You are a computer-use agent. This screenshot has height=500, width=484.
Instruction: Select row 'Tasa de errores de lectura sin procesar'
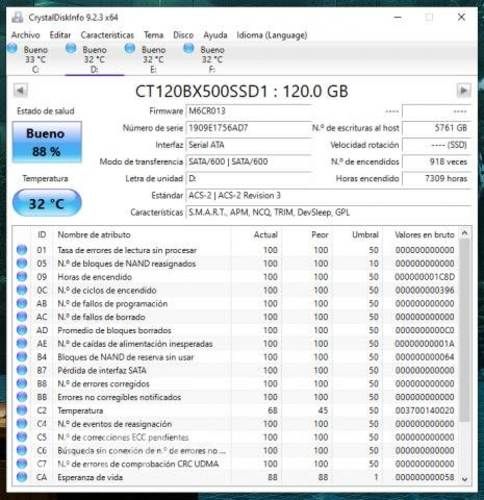[x=236, y=250]
